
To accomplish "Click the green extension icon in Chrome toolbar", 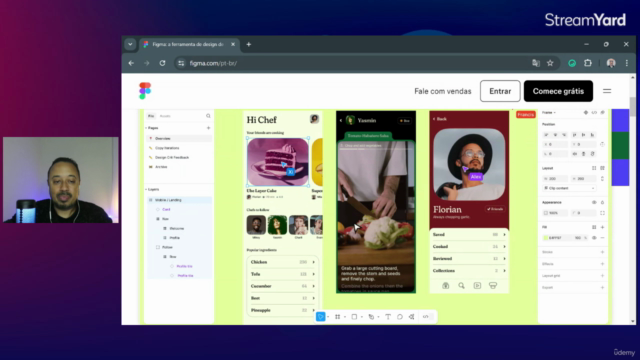I will point(572,63).
